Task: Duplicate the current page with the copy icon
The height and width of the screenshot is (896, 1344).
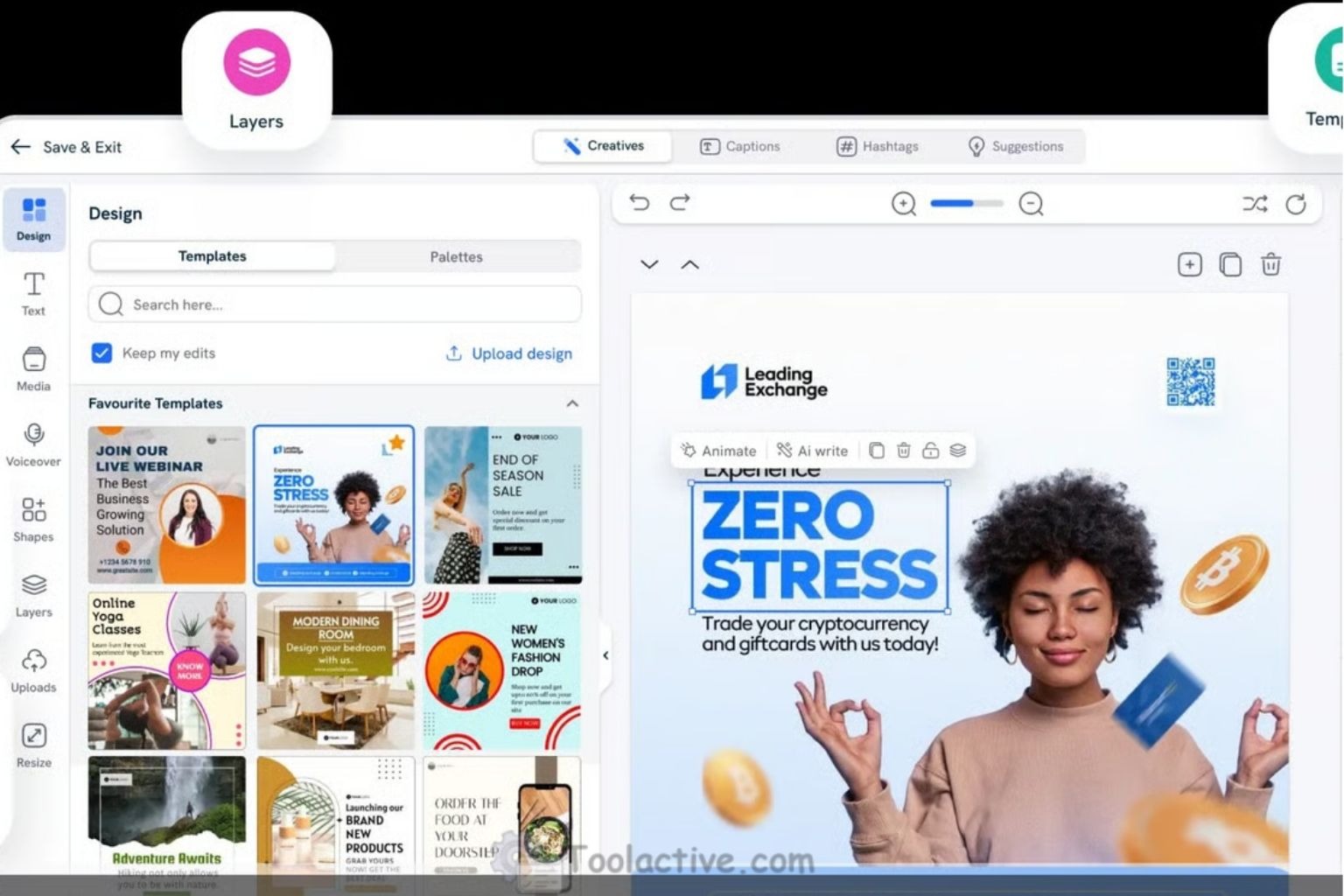Action: (1230, 264)
